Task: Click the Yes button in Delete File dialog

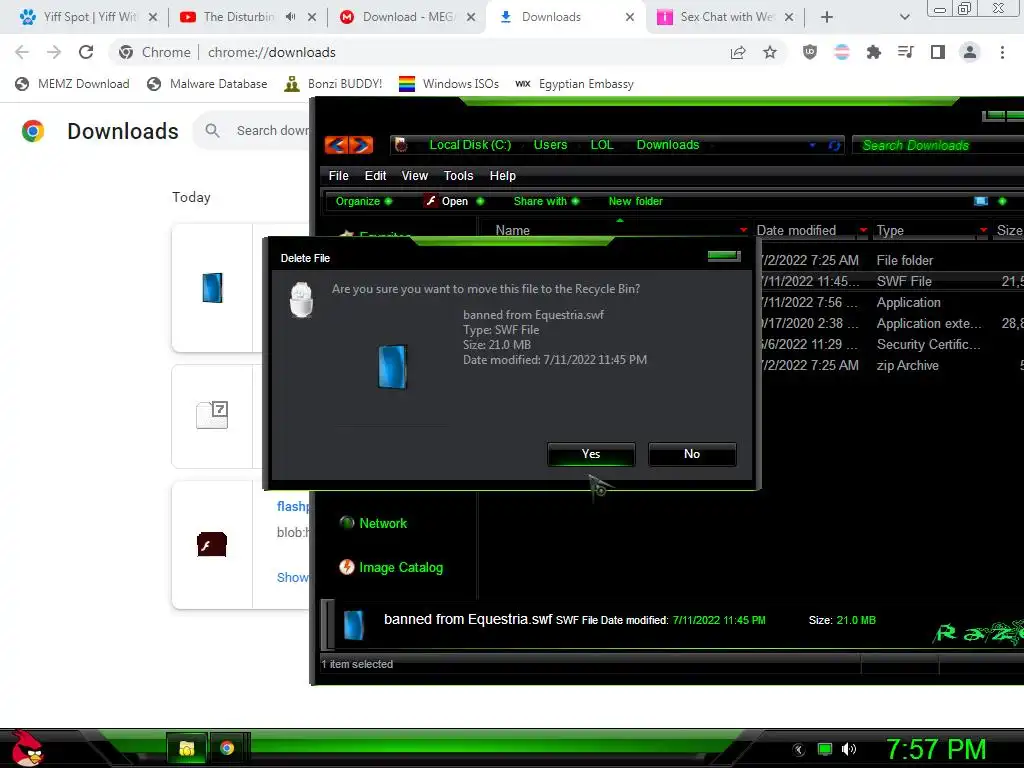Action: tap(591, 454)
